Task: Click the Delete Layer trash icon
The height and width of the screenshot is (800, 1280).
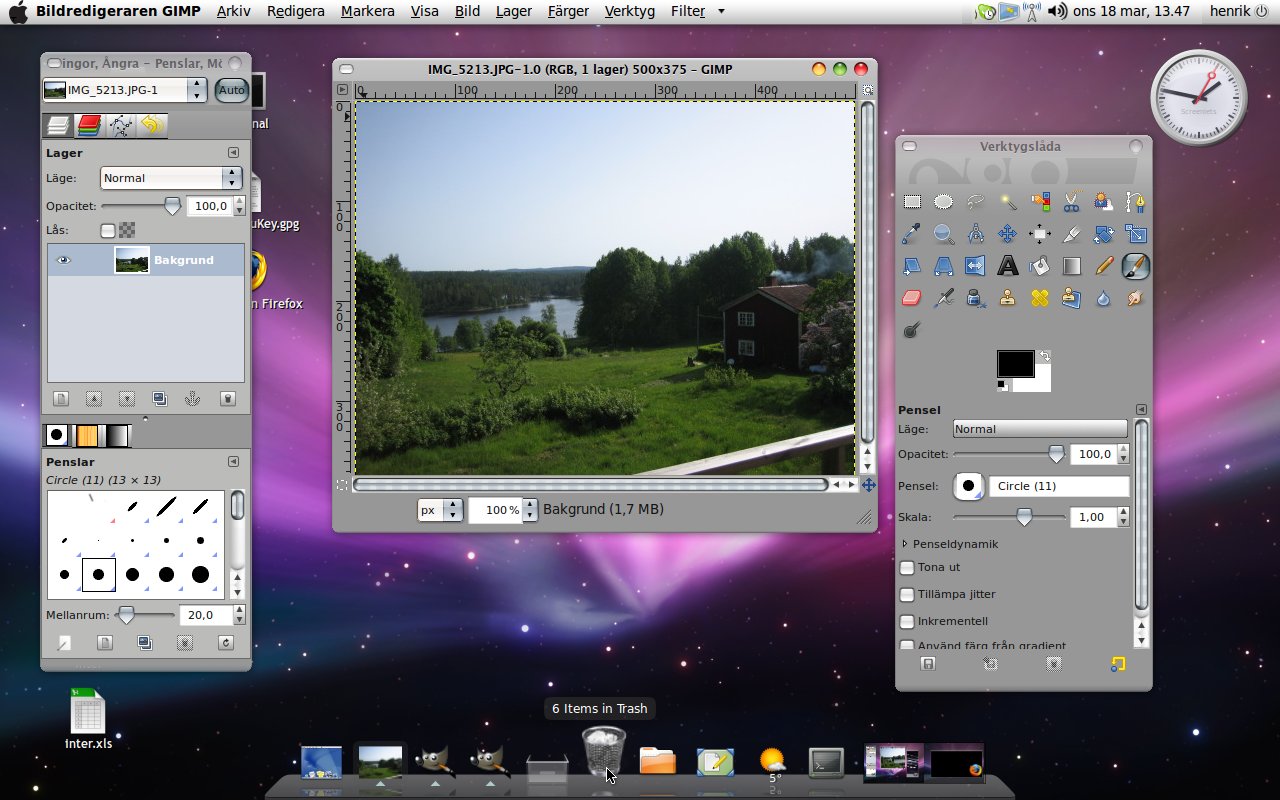Action: [x=227, y=398]
